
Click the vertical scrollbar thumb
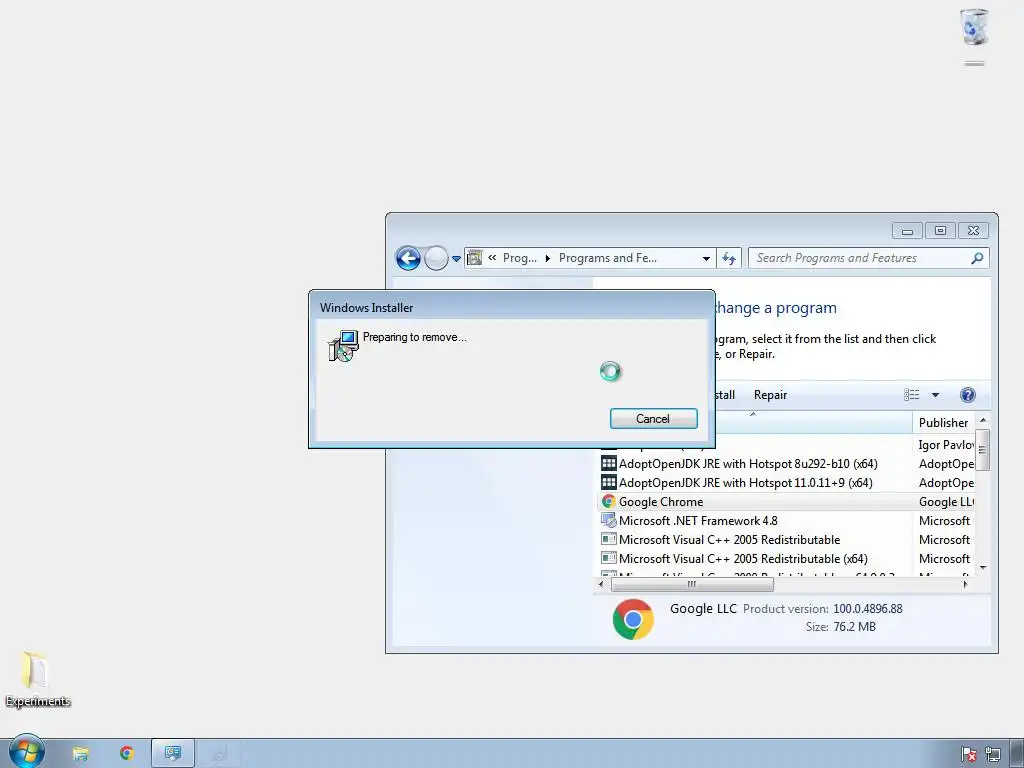983,449
